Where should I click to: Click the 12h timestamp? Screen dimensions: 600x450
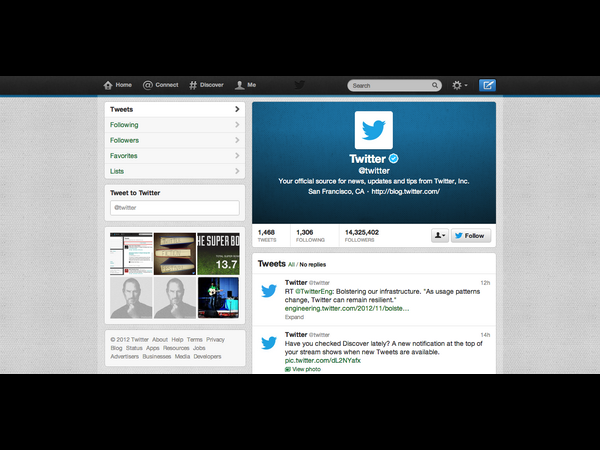(x=485, y=283)
